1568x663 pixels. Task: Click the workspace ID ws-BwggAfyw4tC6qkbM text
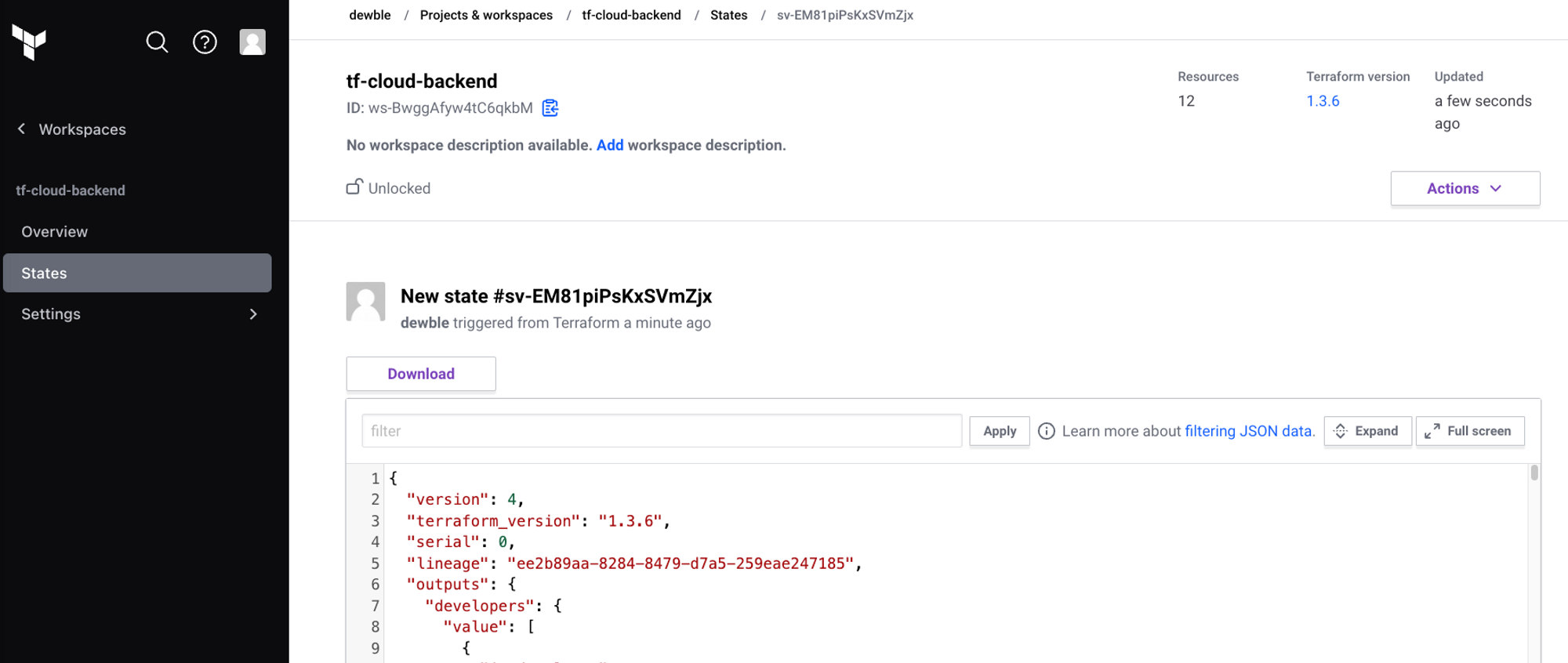(451, 108)
